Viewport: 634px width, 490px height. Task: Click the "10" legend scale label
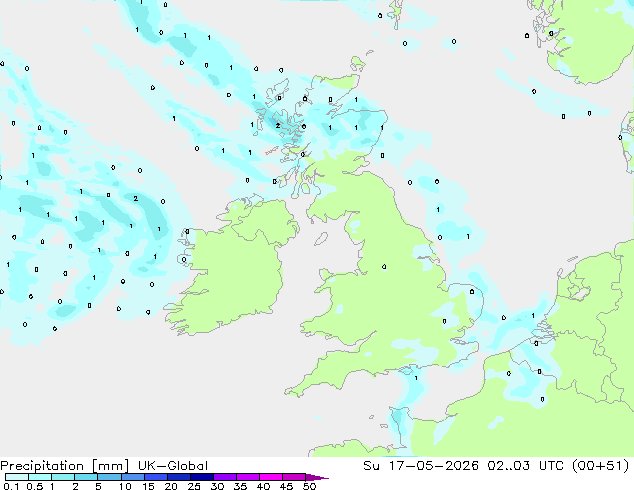125,486
